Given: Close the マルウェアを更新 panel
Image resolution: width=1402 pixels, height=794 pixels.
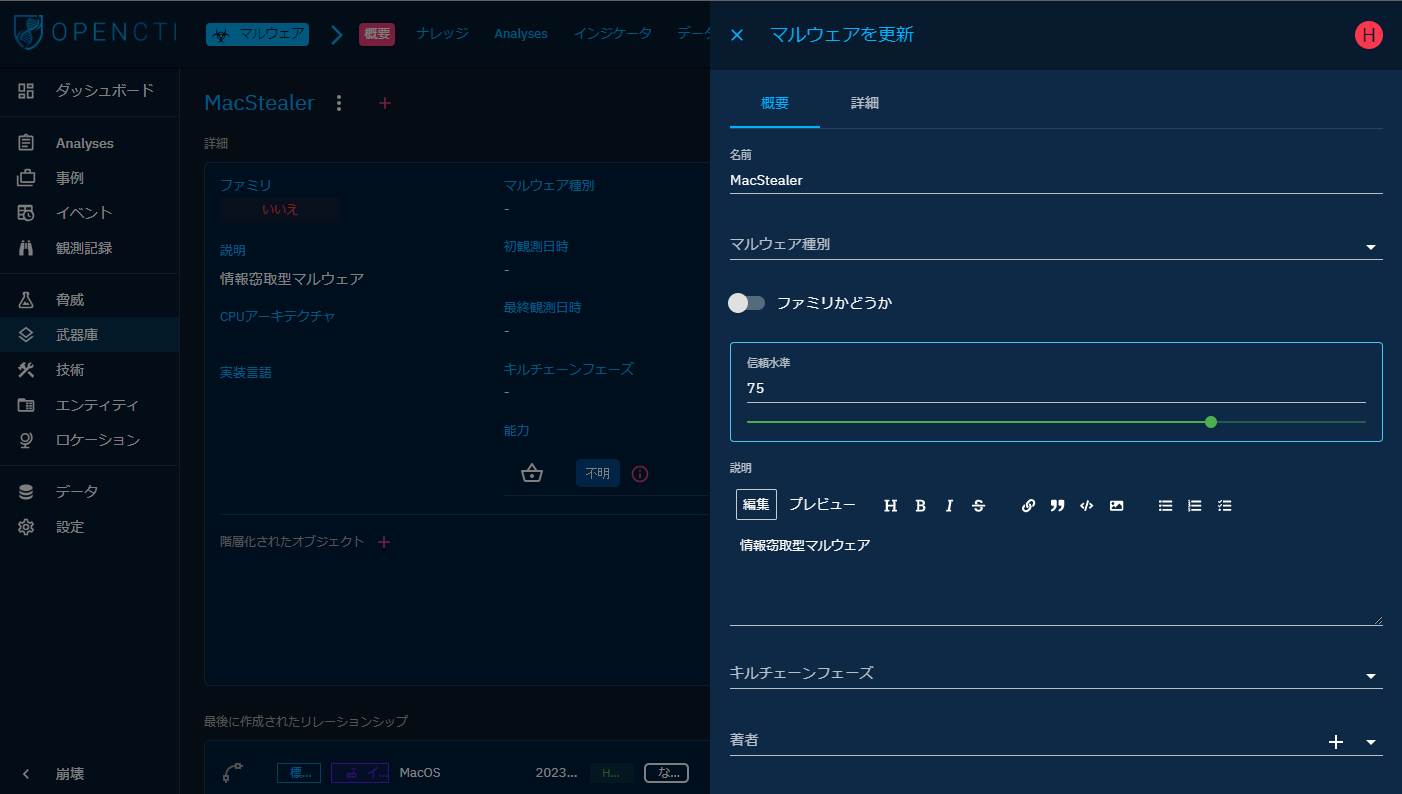Looking at the screenshot, I should coord(737,35).
